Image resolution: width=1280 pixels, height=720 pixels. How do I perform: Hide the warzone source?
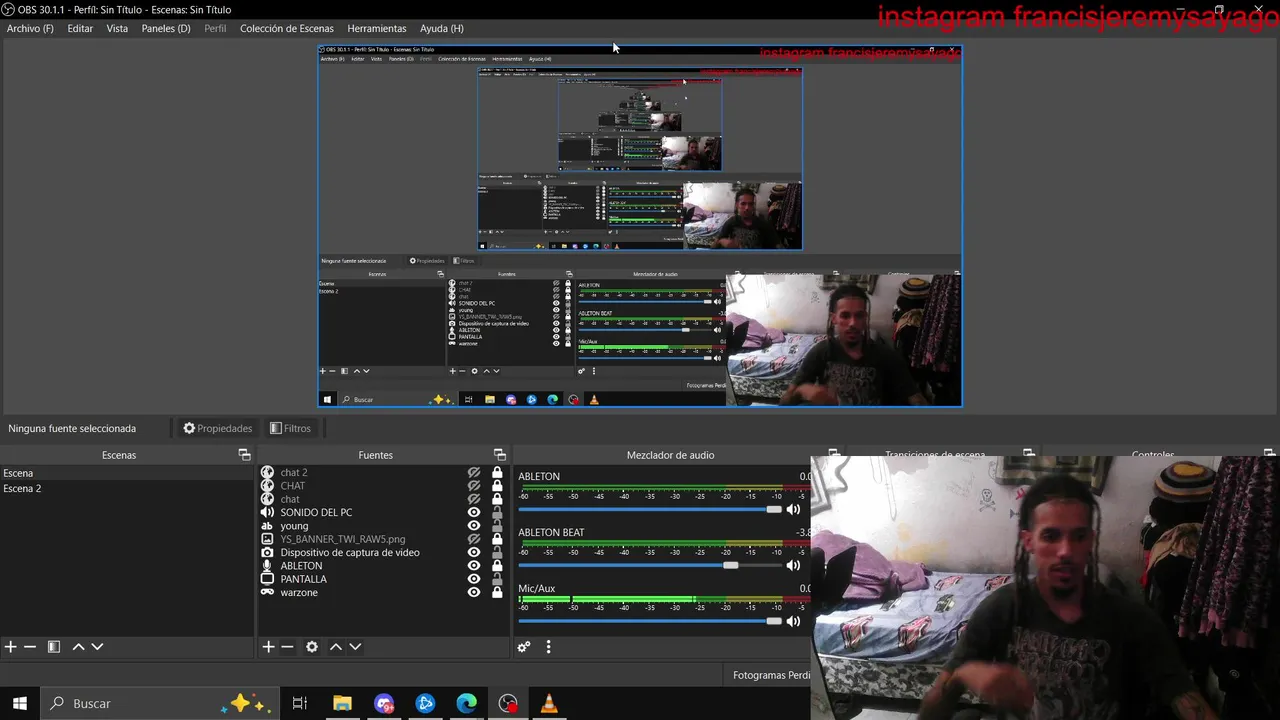click(474, 592)
